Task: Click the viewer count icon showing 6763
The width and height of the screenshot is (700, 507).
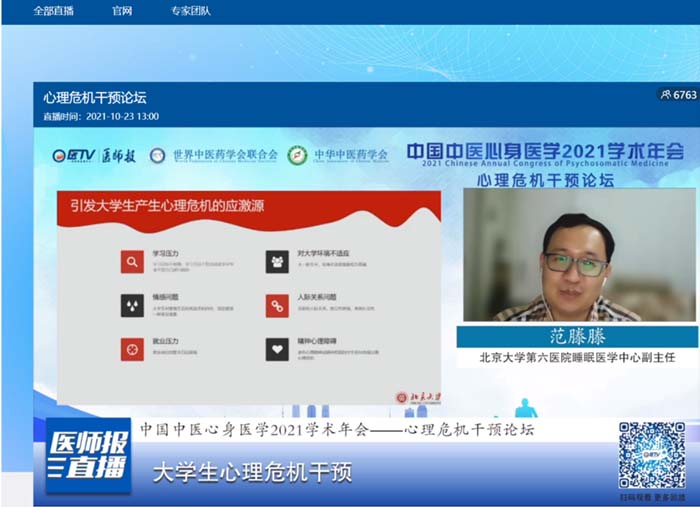Action: coord(666,95)
